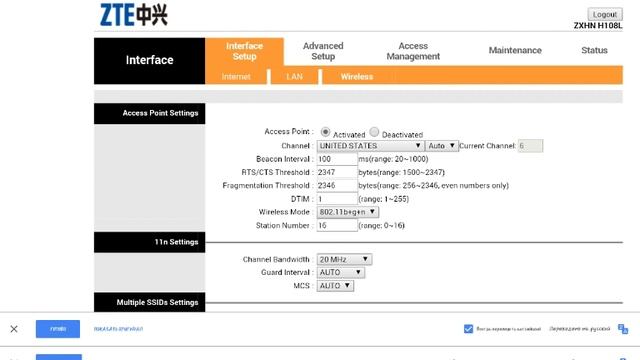This screenshot has width=640, height=360.
Task: Open the Channel Bandwidth 20 MHz dropdown
Action: 344,259
